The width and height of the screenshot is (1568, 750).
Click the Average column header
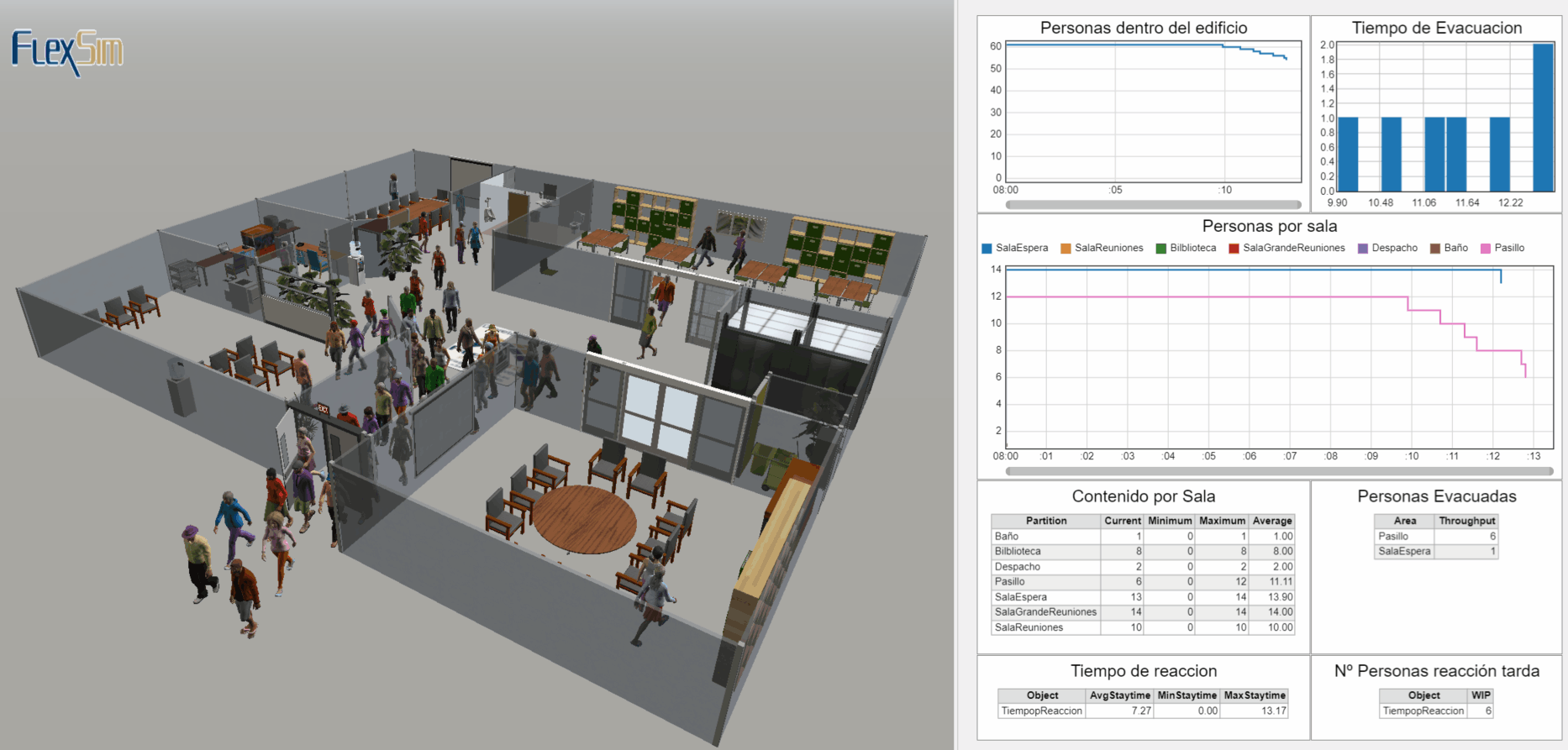pyautogui.click(x=1271, y=521)
